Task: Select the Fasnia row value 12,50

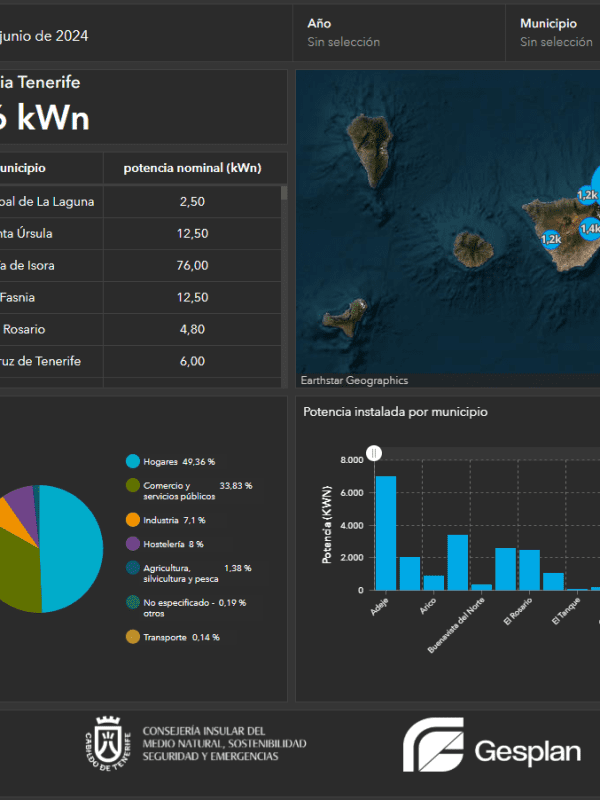Action: click(x=192, y=297)
